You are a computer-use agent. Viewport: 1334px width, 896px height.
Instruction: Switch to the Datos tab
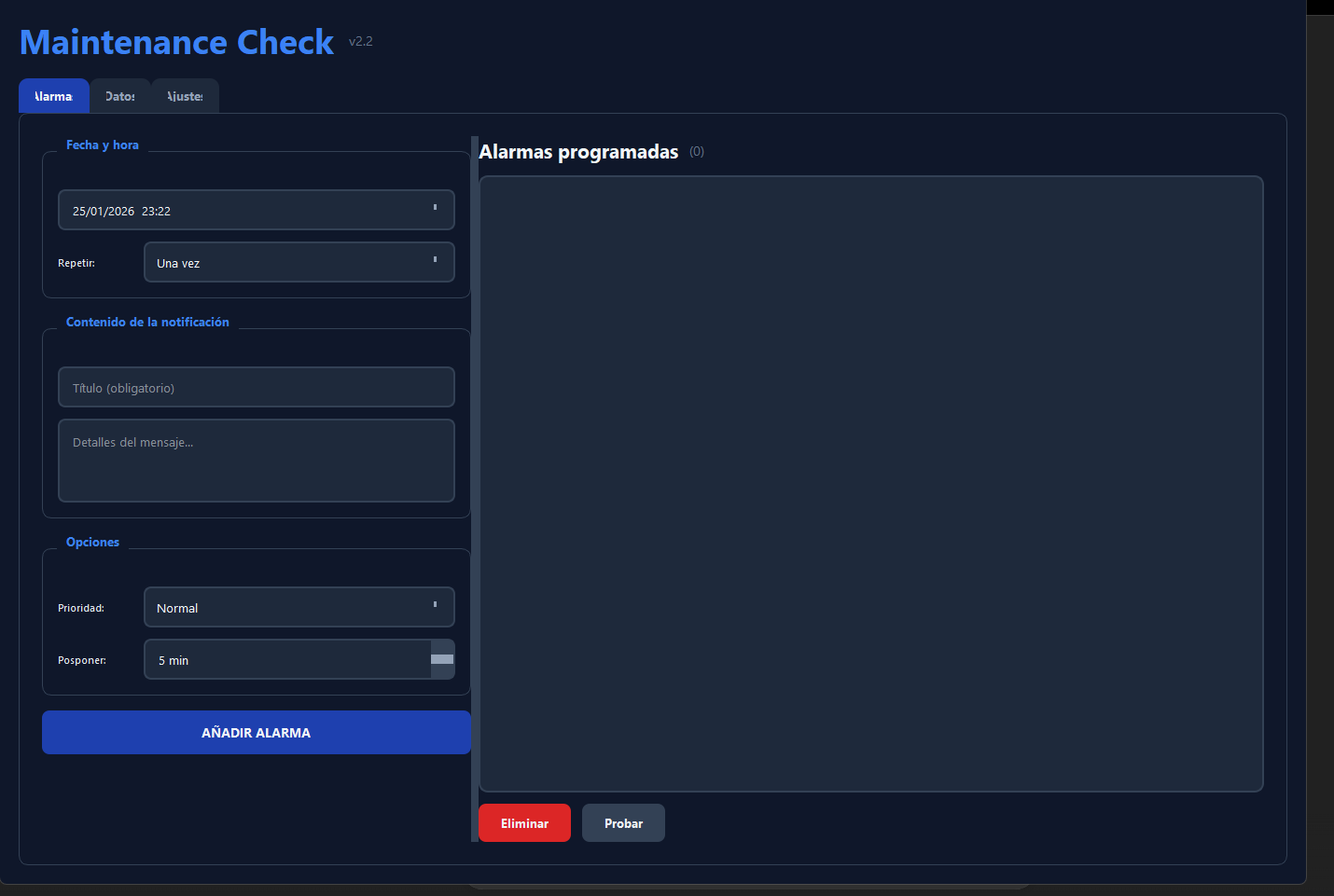pos(120,96)
